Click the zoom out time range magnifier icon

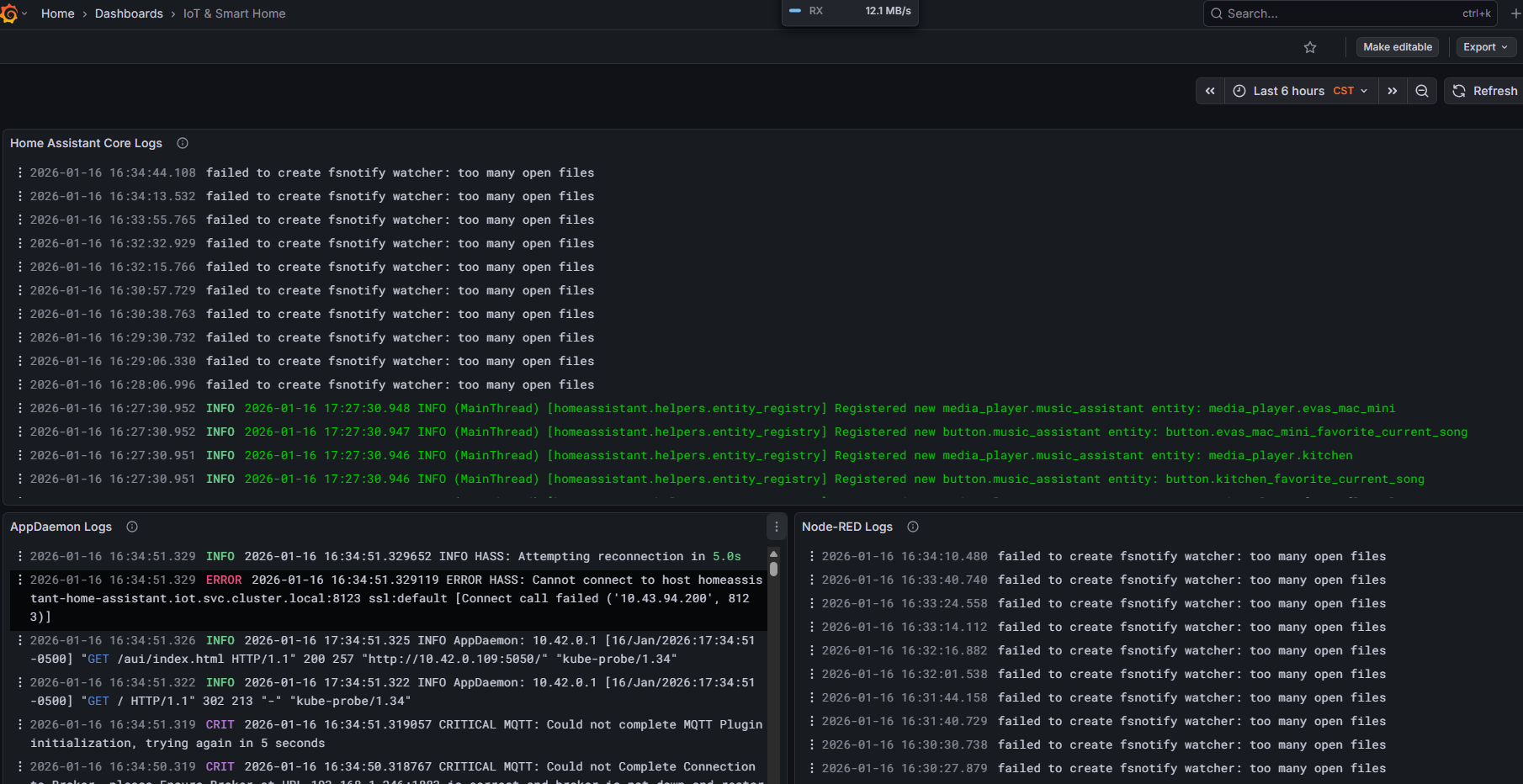coord(1421,90)
